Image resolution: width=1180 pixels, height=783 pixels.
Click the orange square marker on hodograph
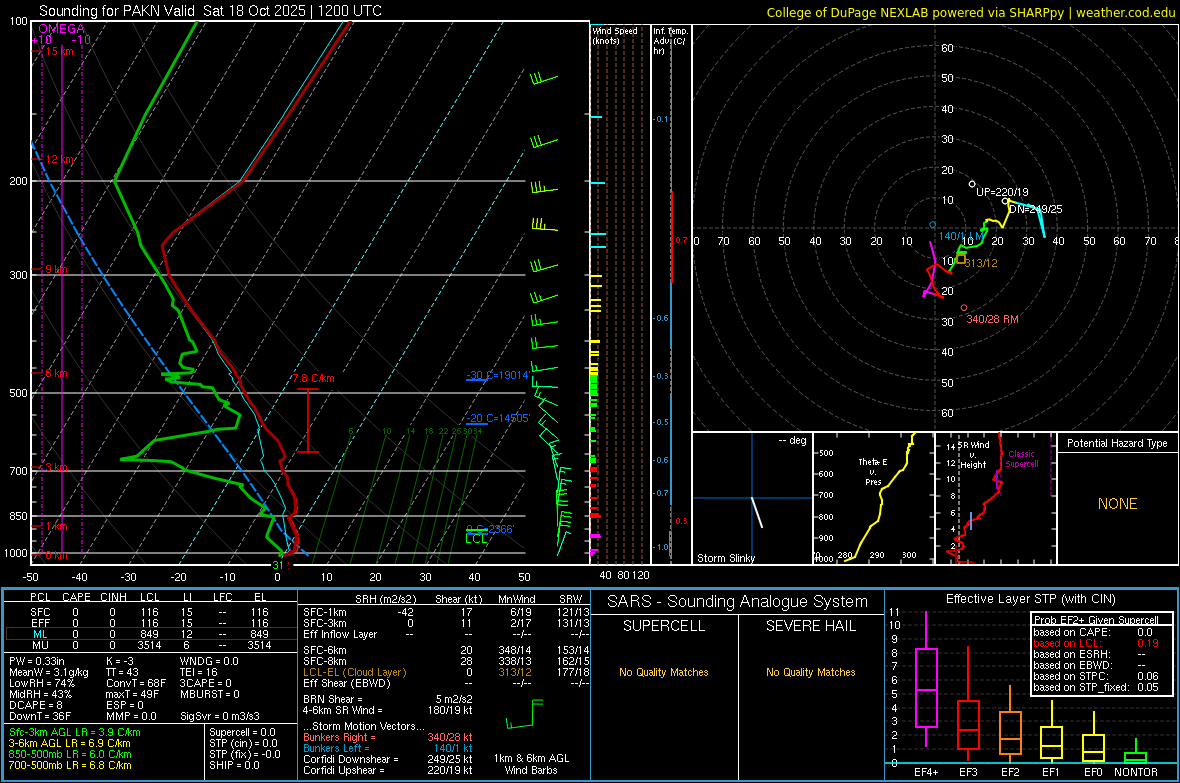(960, 259)
